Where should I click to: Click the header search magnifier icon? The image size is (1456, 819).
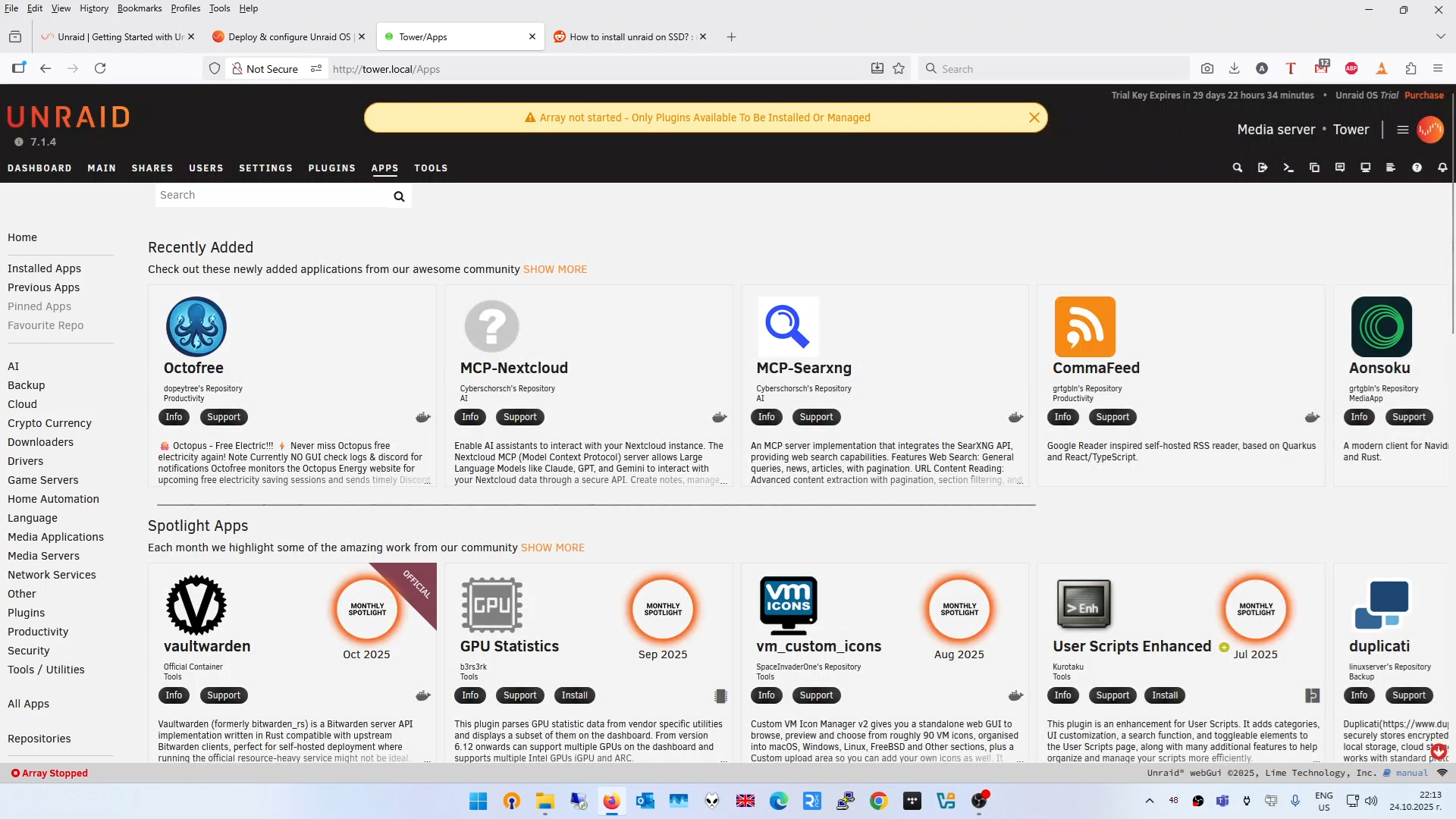tap(1238, 168)
